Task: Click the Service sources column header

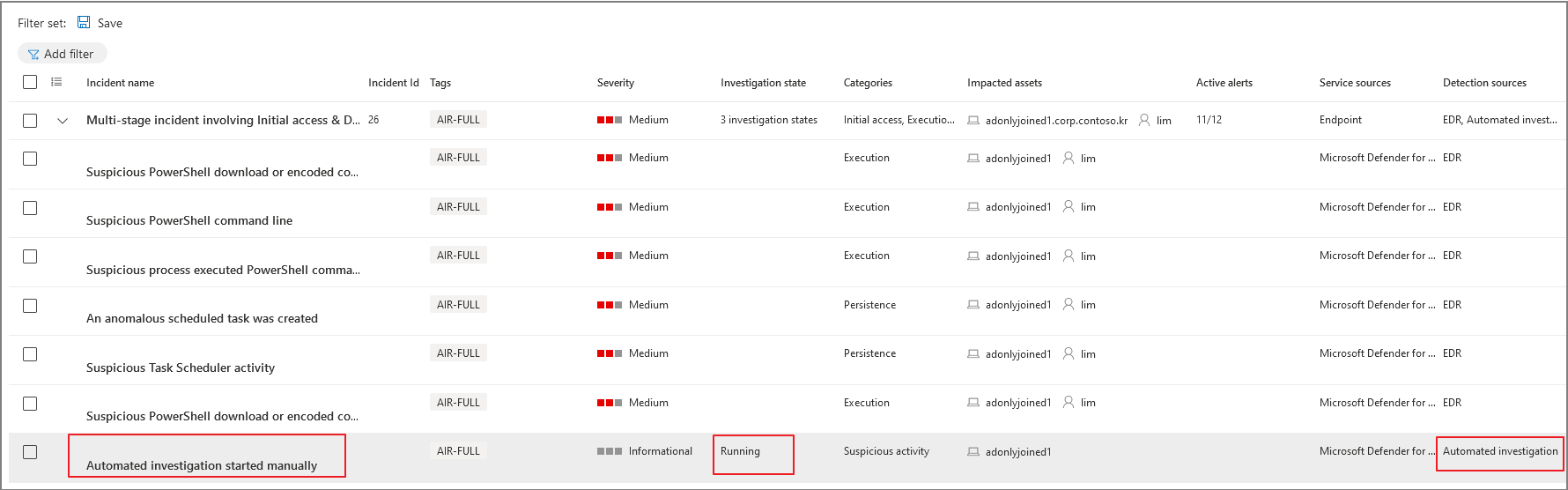Action: click(1355, 83)
